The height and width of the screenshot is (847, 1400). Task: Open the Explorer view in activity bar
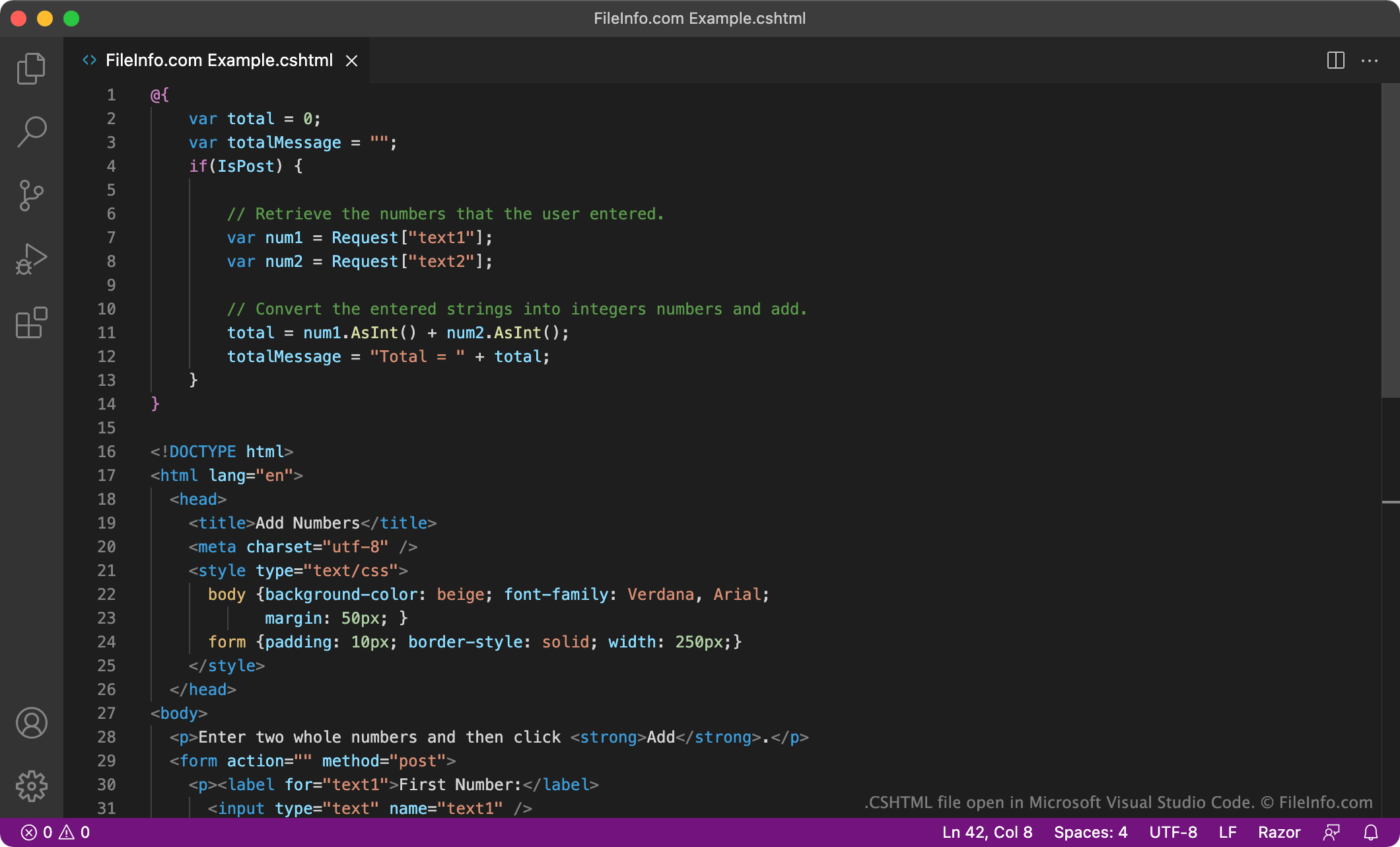pyautogui.click(x=31, y=69)
